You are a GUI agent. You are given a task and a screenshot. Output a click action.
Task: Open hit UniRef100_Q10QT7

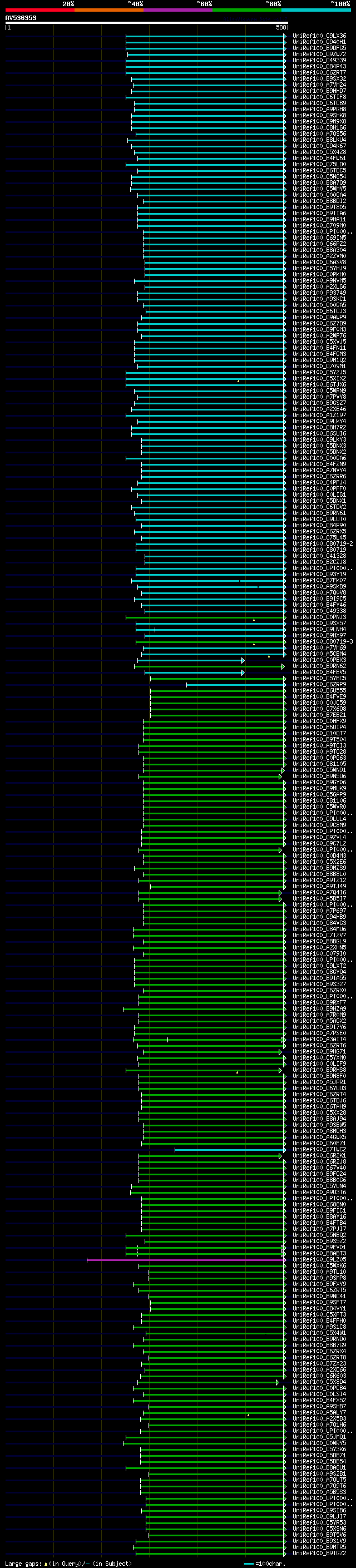coord(319,734)
